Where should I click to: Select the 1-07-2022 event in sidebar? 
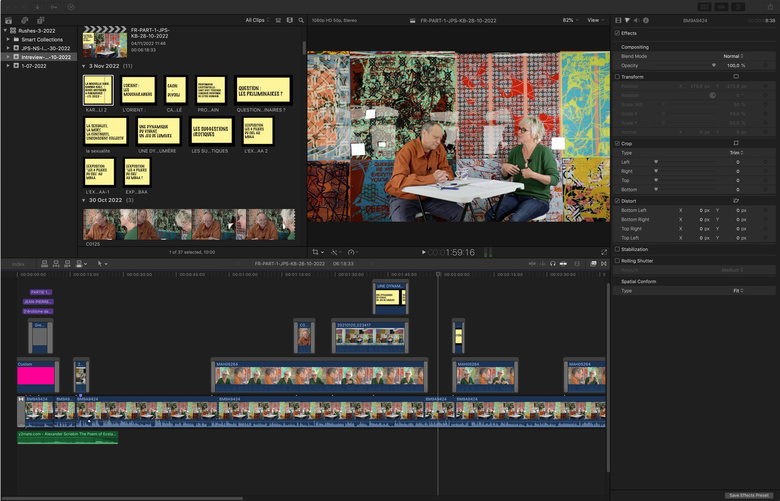tap(36, 66)
